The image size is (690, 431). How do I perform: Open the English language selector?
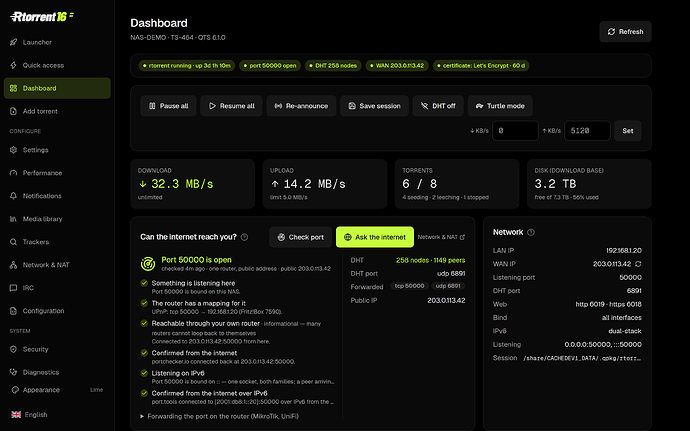(29, 415)
